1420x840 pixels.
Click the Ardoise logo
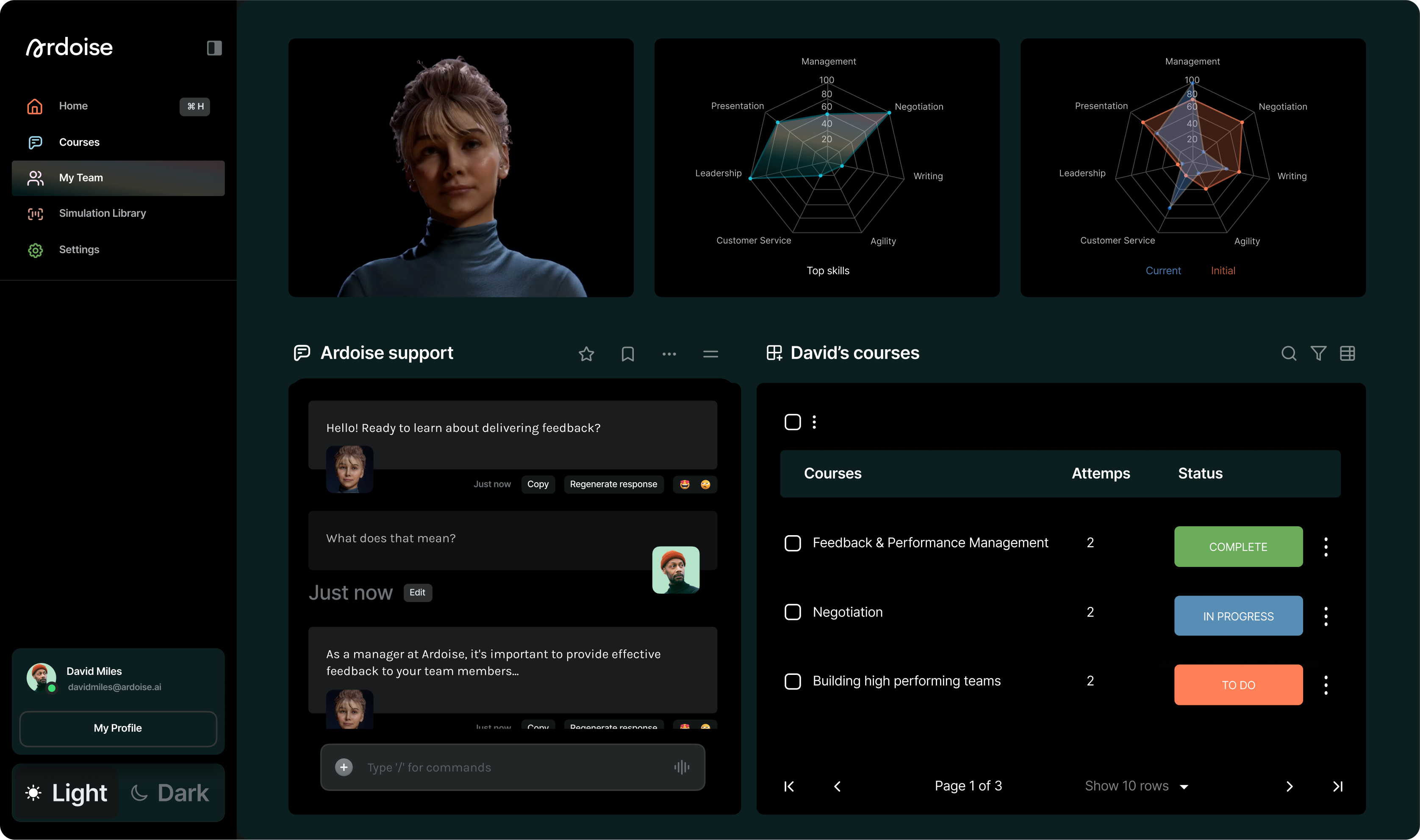pyautogui.click(x=69, y=47)
